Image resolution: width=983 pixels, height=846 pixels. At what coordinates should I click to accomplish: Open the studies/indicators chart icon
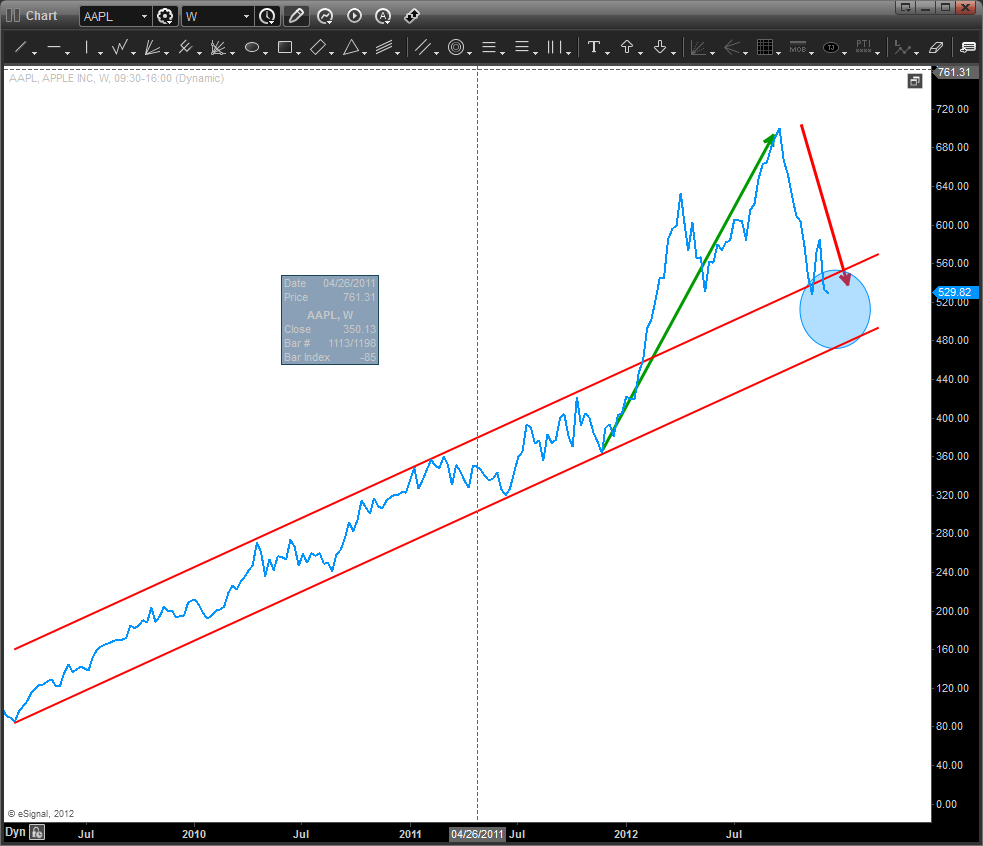[325, 16]
